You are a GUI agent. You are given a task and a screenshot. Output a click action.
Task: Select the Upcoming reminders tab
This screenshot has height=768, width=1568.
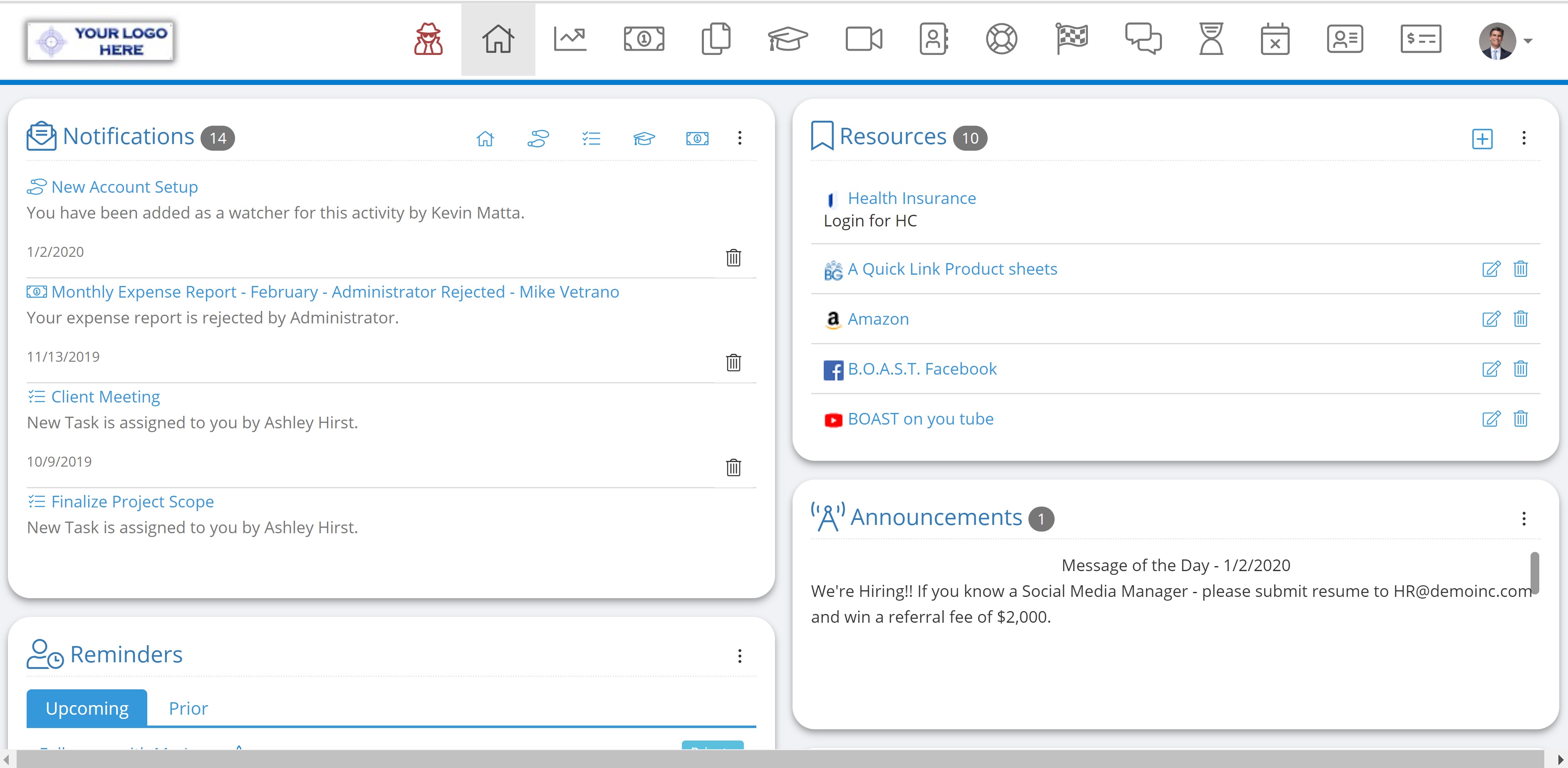tap(87, 708)
